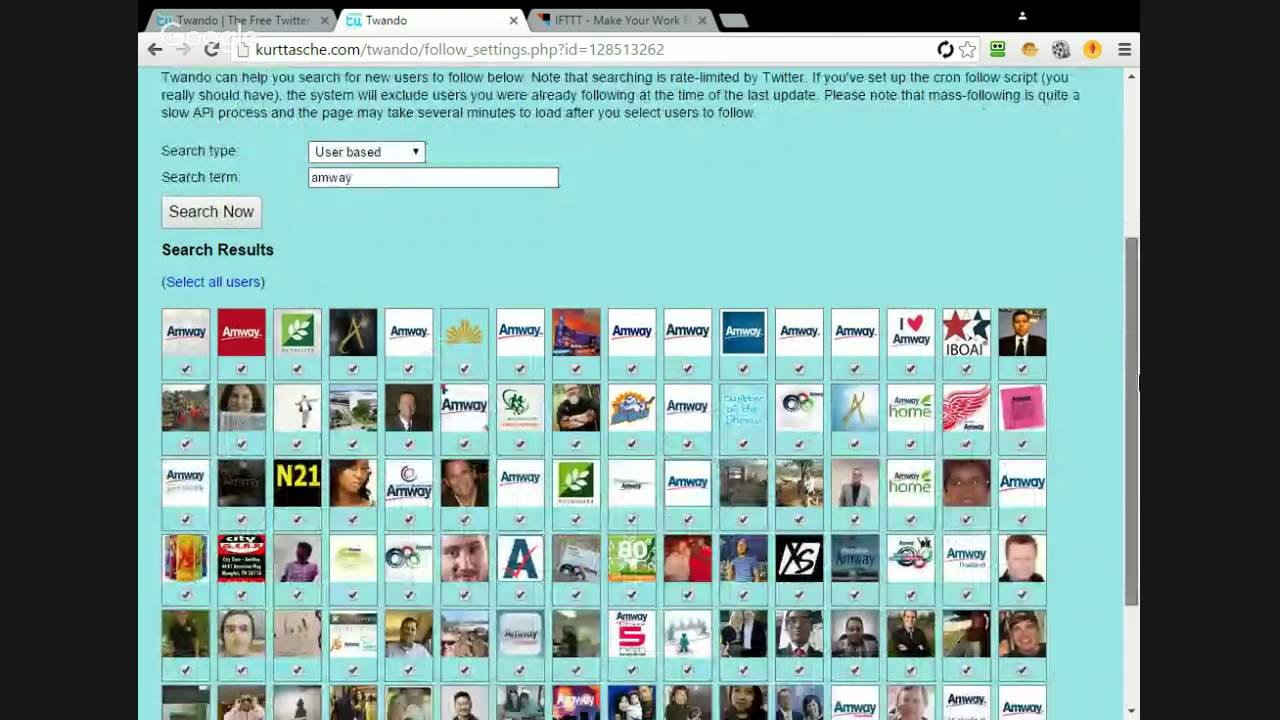Click the orange extension icon after the green one
This screenshot has height=720, width=1280.
pyautogui.click(x=1030, y=49)
